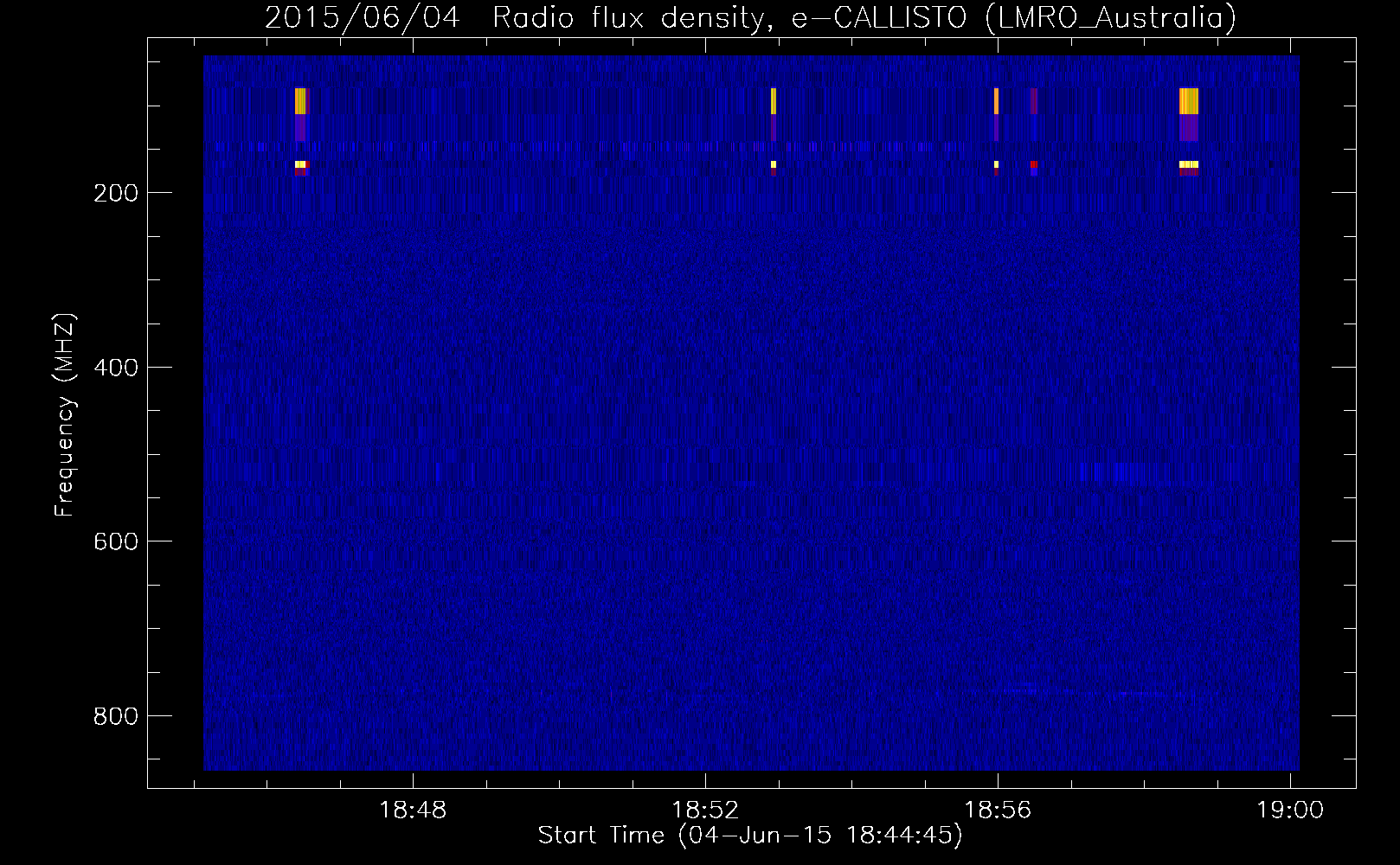Image resolution: width=1400 pixels, height=865 pixels.
Task: Select the "Frequency (MHZ)" y-axis label
Action: tap(65, 415)
